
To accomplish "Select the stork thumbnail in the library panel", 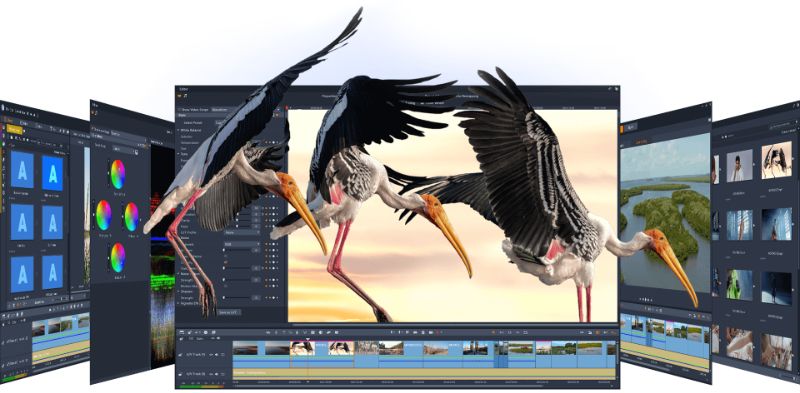I will point(777,160).
